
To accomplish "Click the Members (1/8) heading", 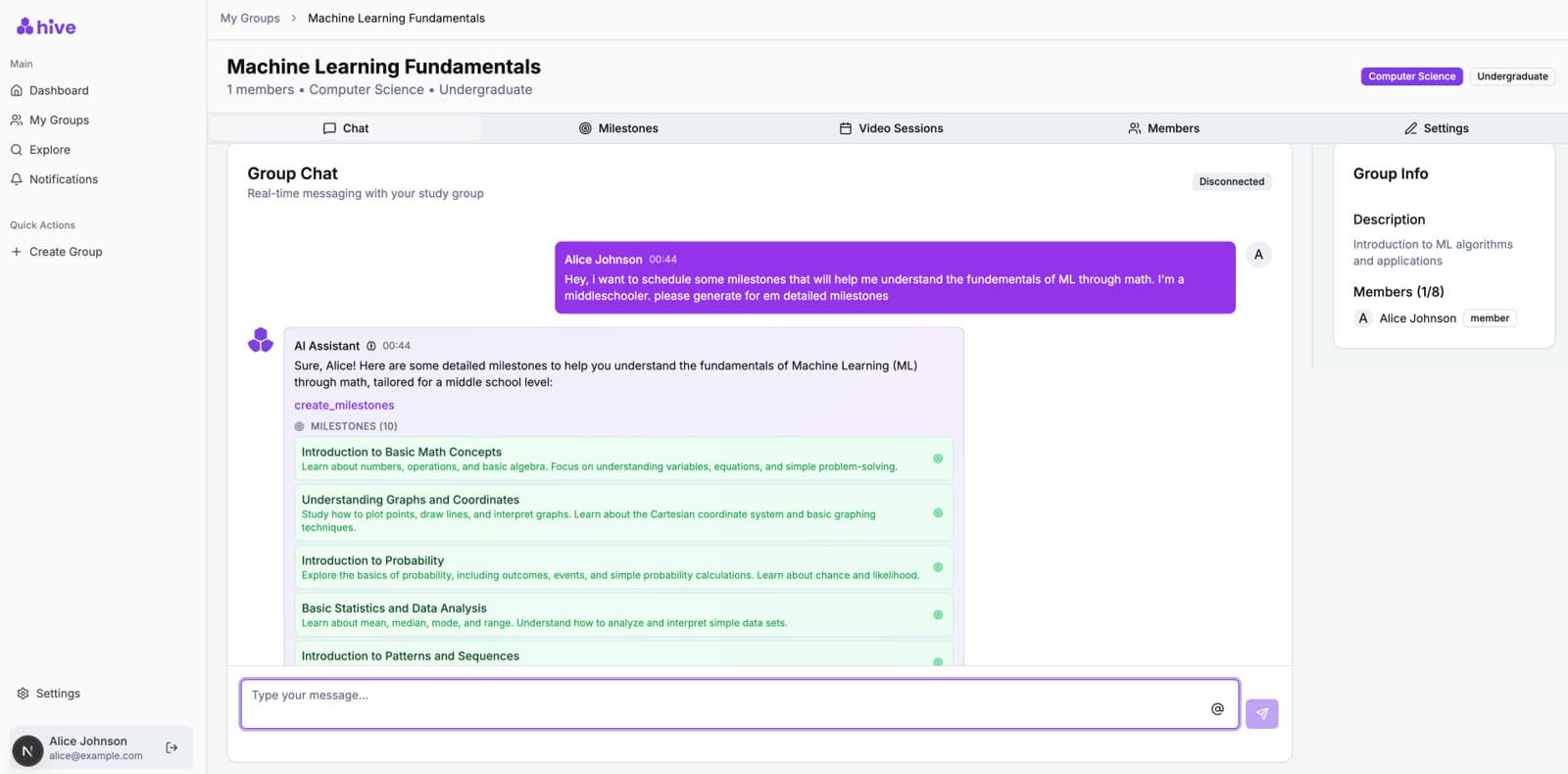I will click(1398, 292).
